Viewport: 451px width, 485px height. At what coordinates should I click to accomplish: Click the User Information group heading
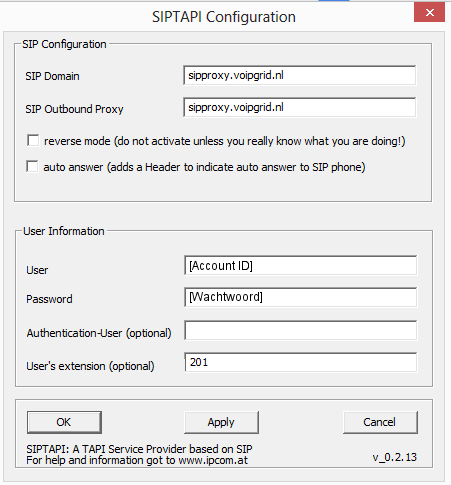click(x=64, y=231)
